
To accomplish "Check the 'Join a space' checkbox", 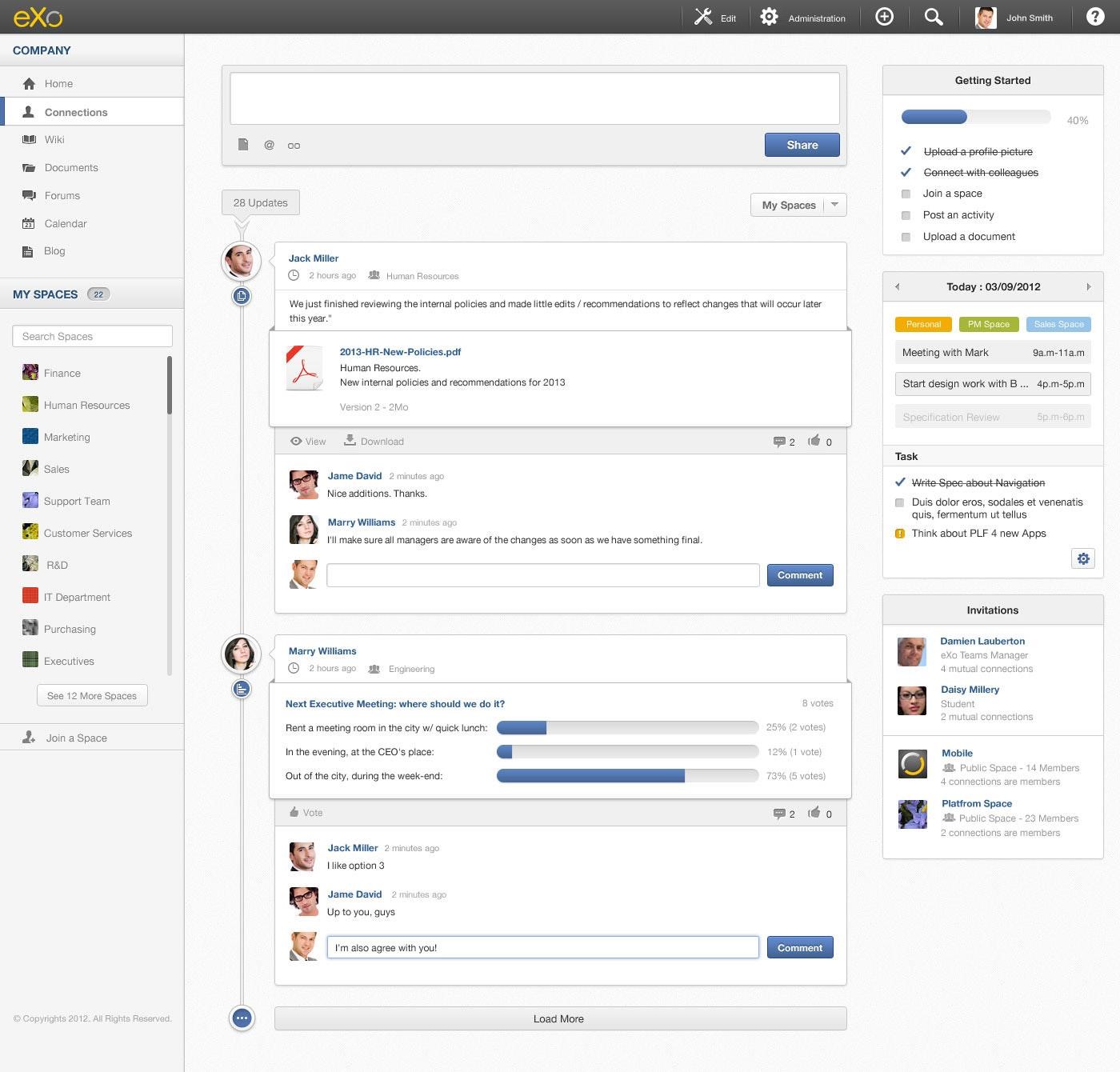I will point(906,194).
